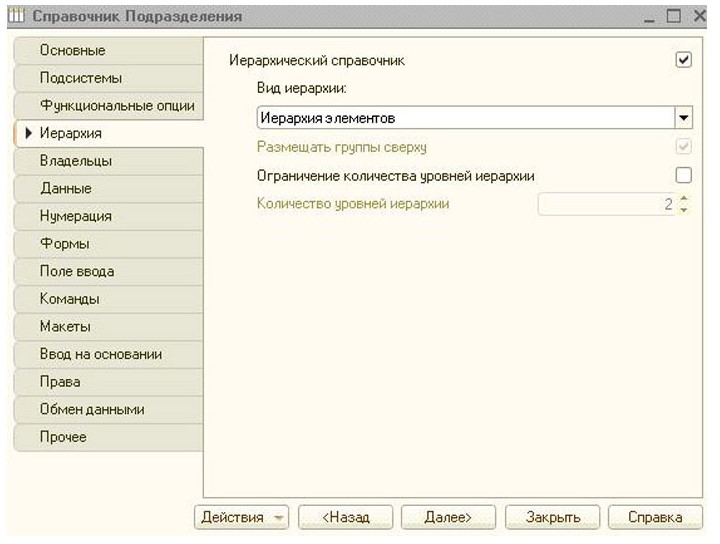720x544 pixels.
Task: Open the Команды tab
Action: click(x=70, y=299)
